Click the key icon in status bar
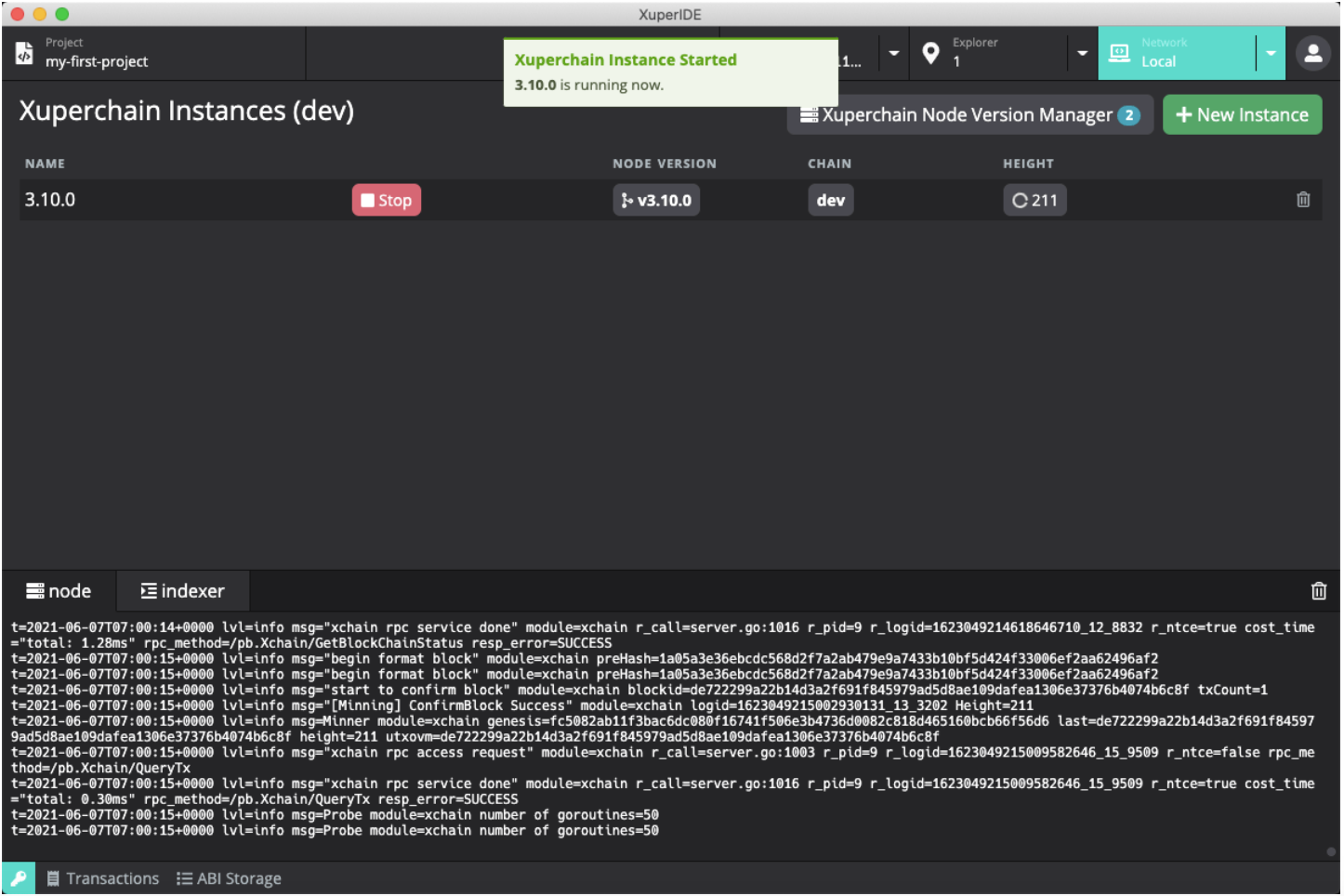 pyautogui.click(x=19, y=878)
